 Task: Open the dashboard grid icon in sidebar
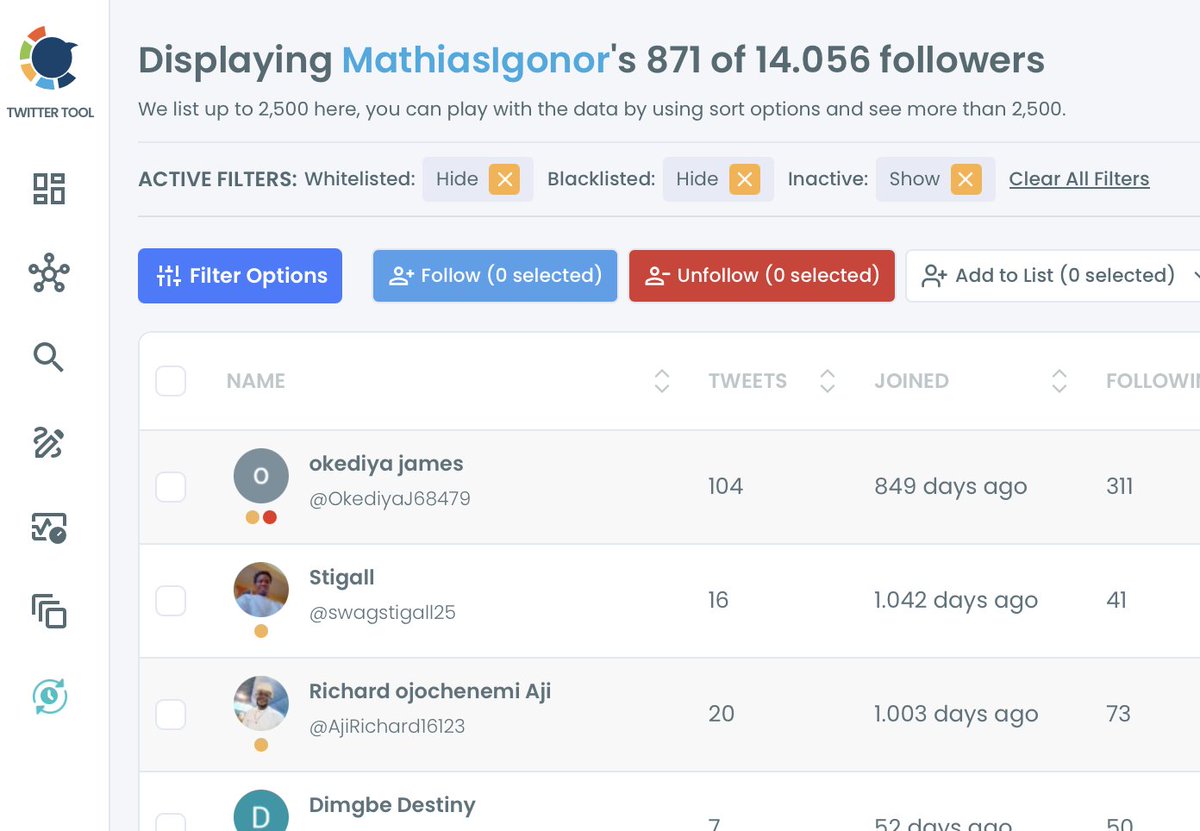click(49, 189)
